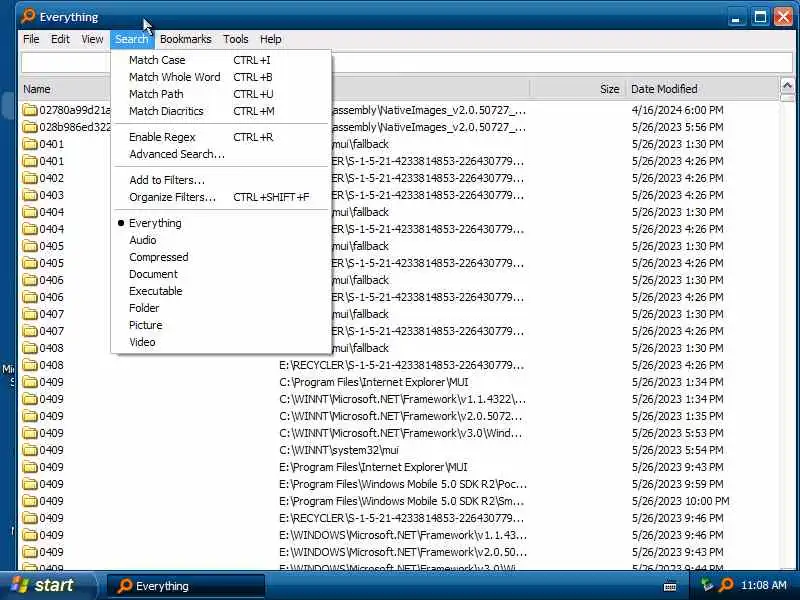The height and width of the screenshot is (600, 800).
Task: Click date 4/16/2024 6:00 PM
Action: (677, 110)
